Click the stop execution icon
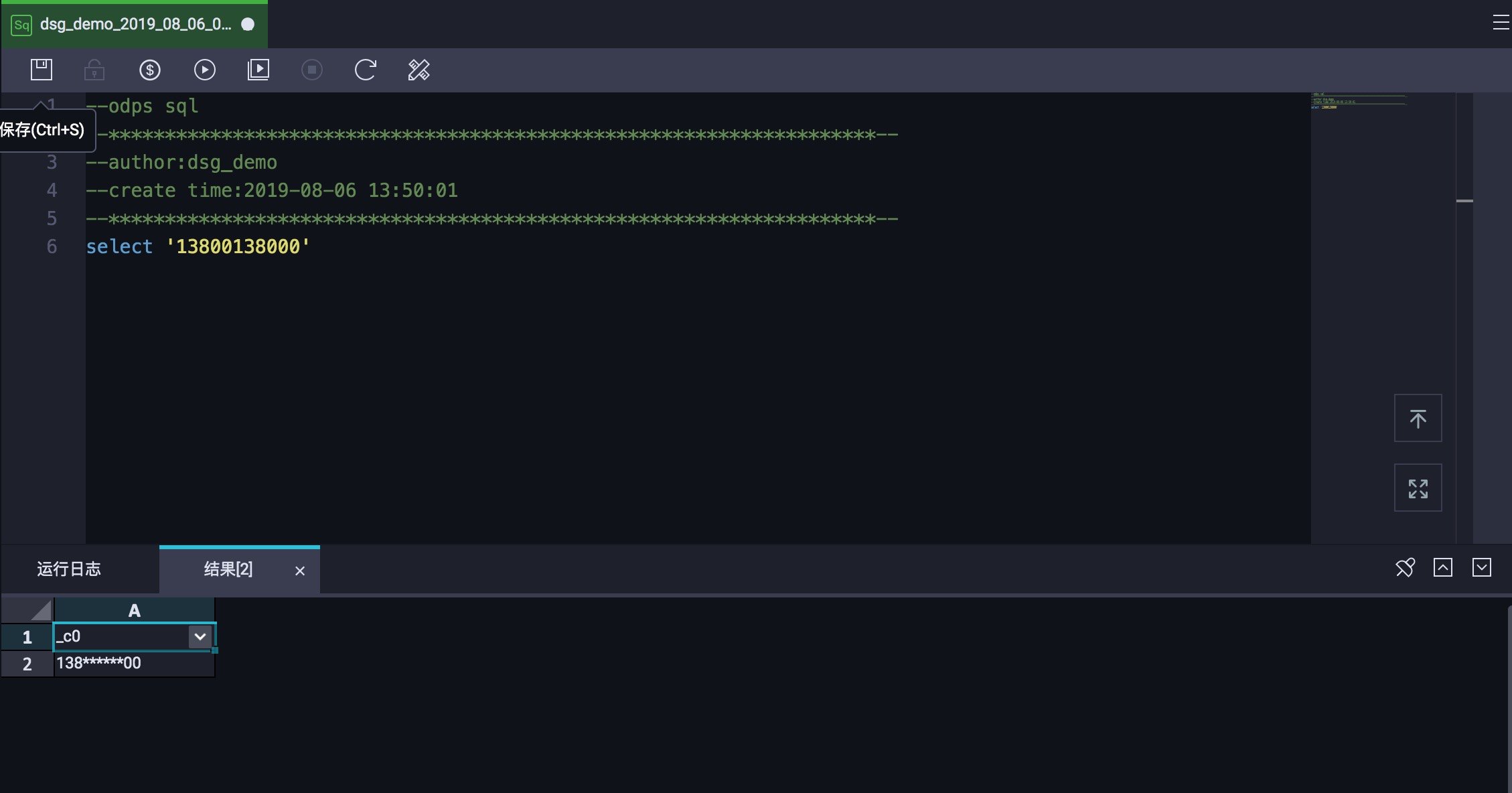 tap(312, 70)
